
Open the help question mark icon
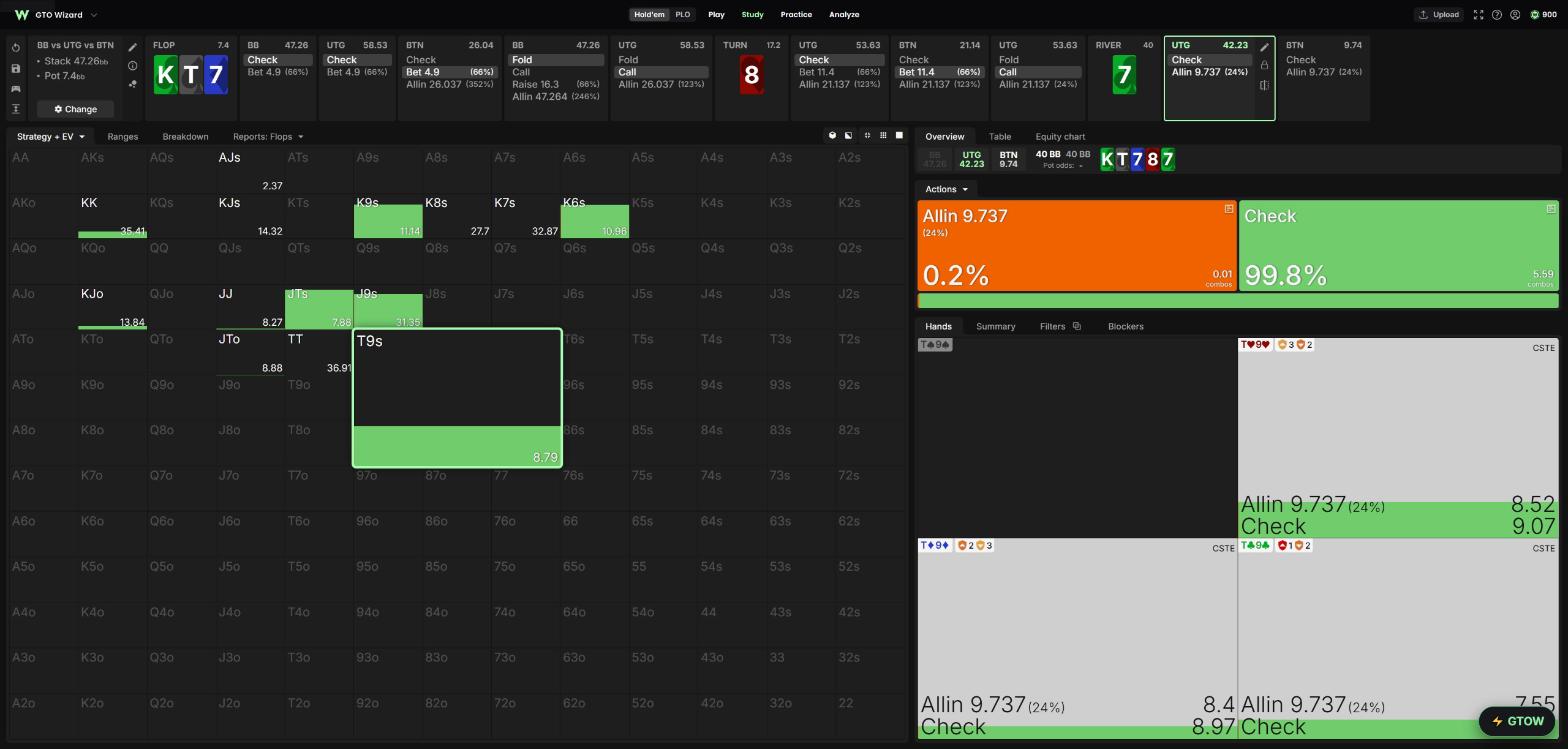coord(1496,15)
